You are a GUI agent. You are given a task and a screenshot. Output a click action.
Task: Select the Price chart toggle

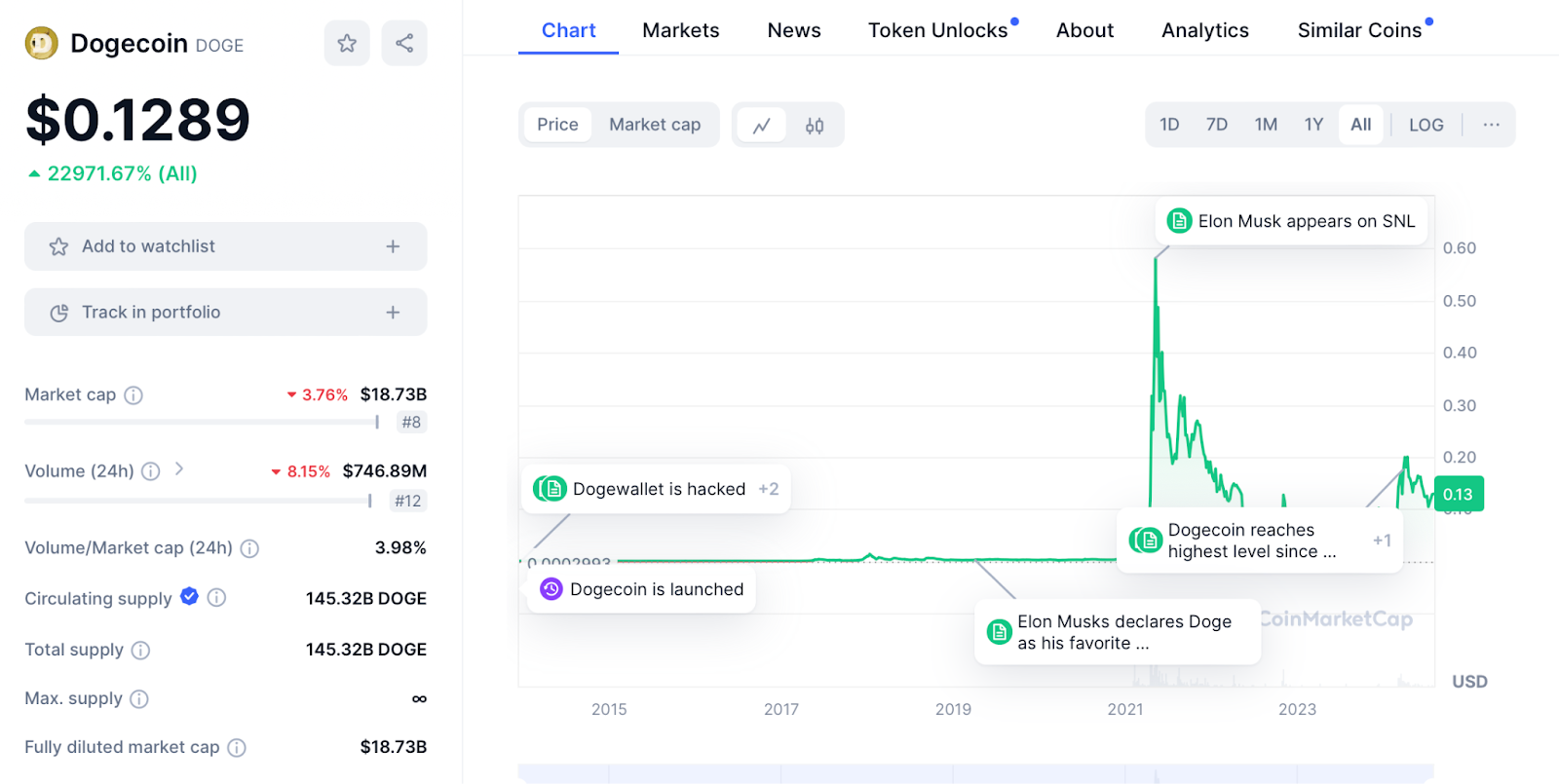point(557,125)
